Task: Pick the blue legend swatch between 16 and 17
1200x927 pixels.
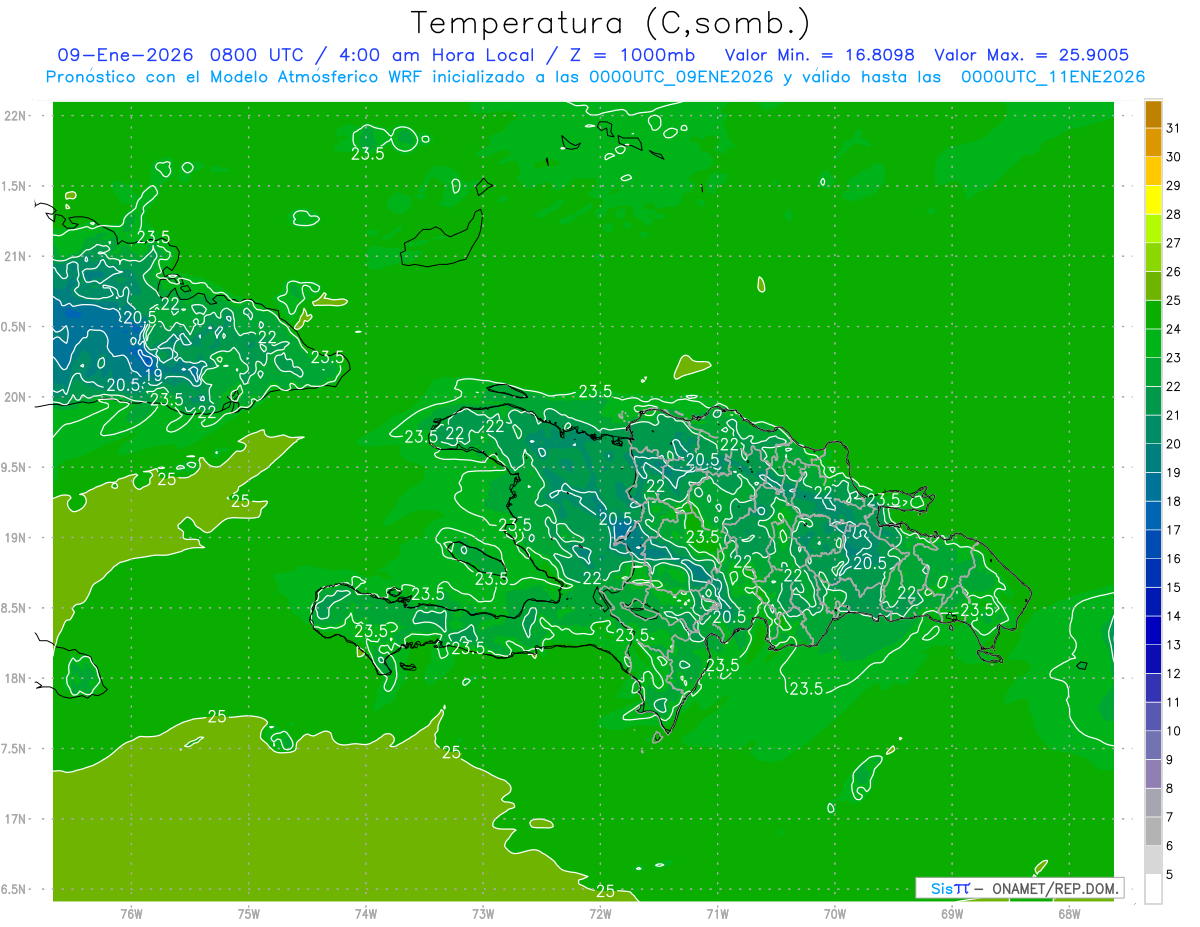Action: [x=1153, y=545]
